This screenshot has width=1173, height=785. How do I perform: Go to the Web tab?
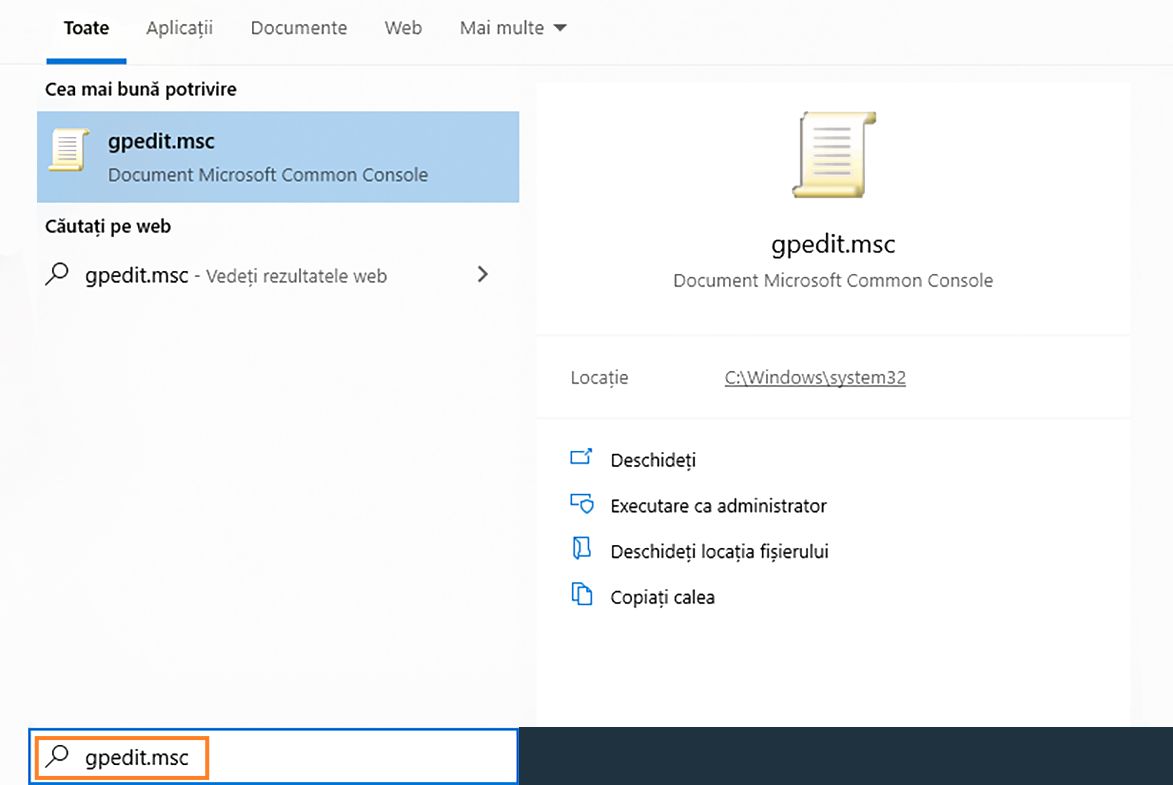403,28
